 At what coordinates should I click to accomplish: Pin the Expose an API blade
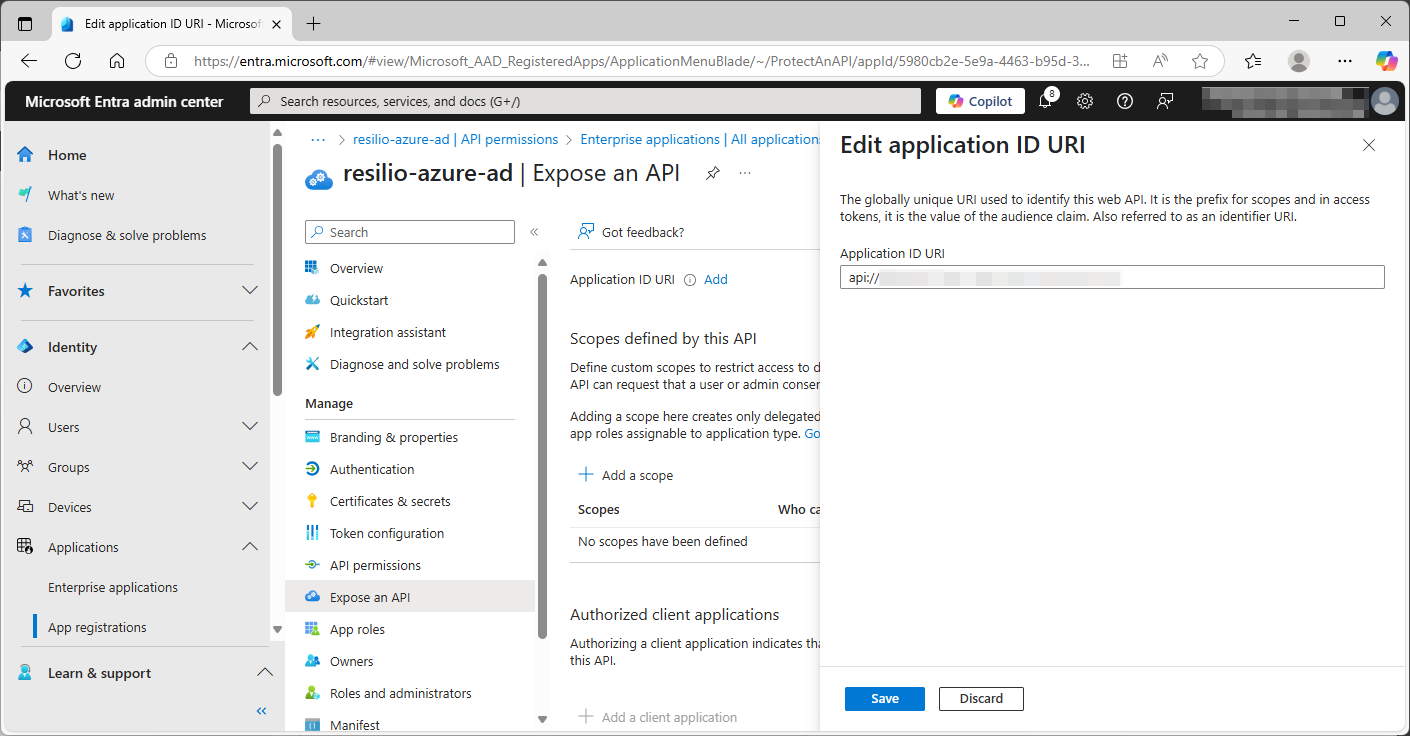pyautogui.click(x=712, y=173)
